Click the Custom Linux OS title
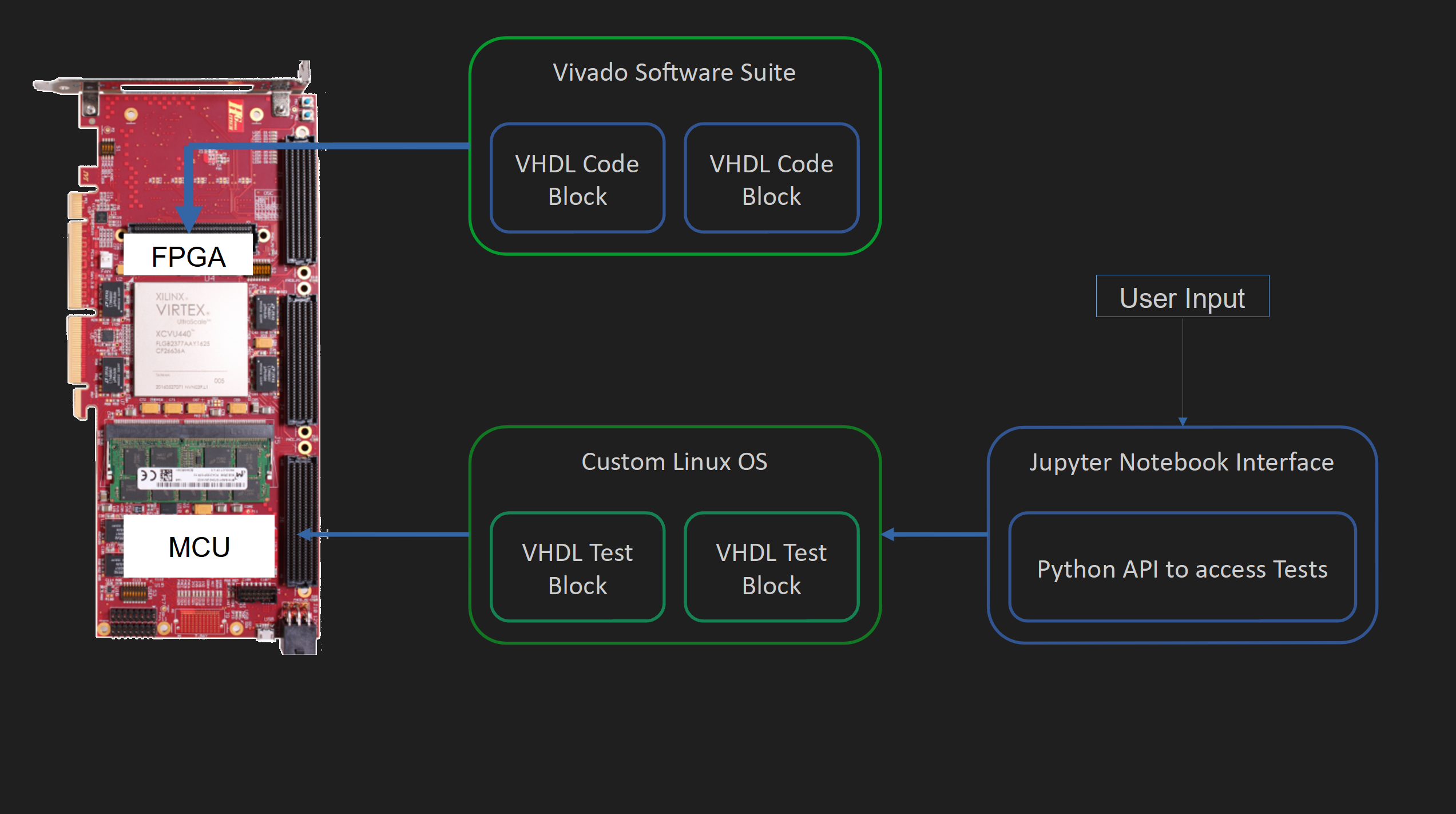Viewport: 1456px width, 814px height. pos(674,462)
